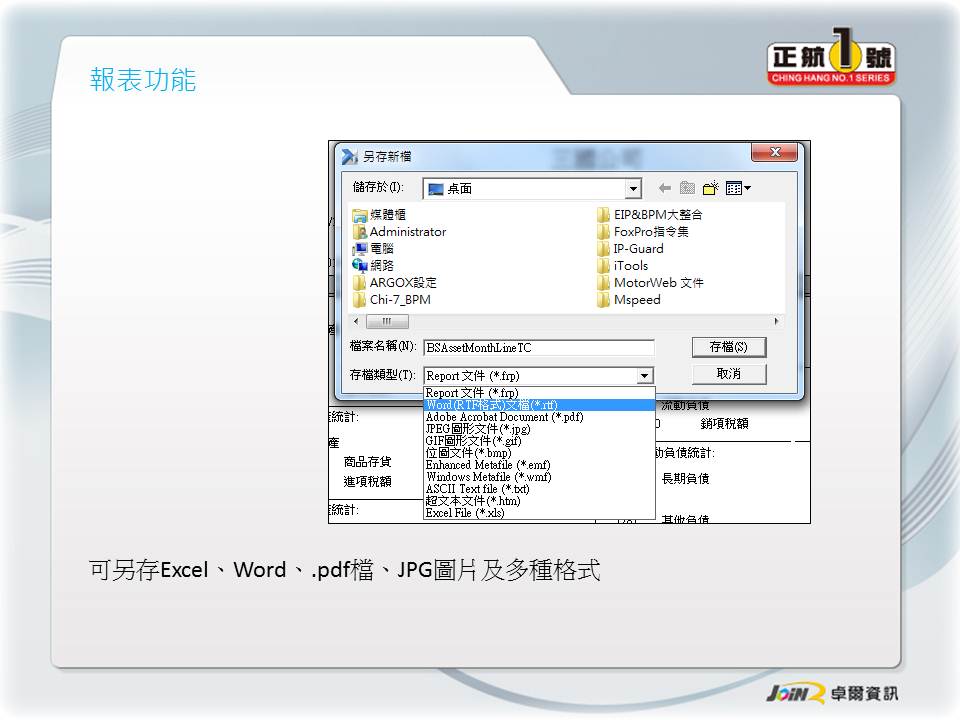Click the back arrow navigation icon
Viewport: 960px width, 720px height.
click(664, 188)
